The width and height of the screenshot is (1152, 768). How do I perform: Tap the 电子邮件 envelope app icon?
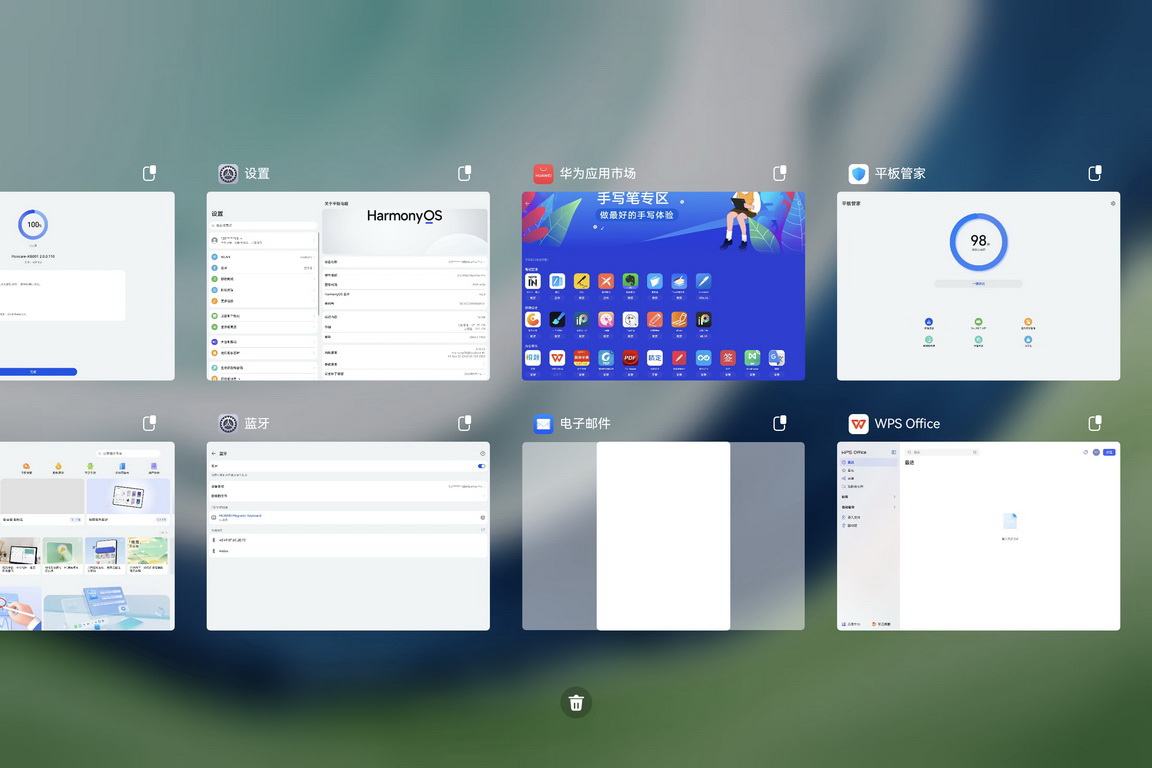tap(543, 423)
